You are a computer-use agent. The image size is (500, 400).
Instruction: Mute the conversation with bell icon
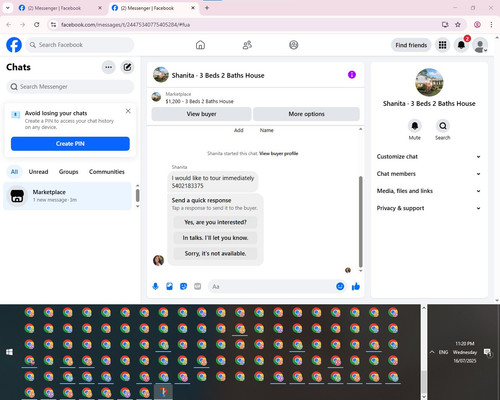tap(415, 126)
